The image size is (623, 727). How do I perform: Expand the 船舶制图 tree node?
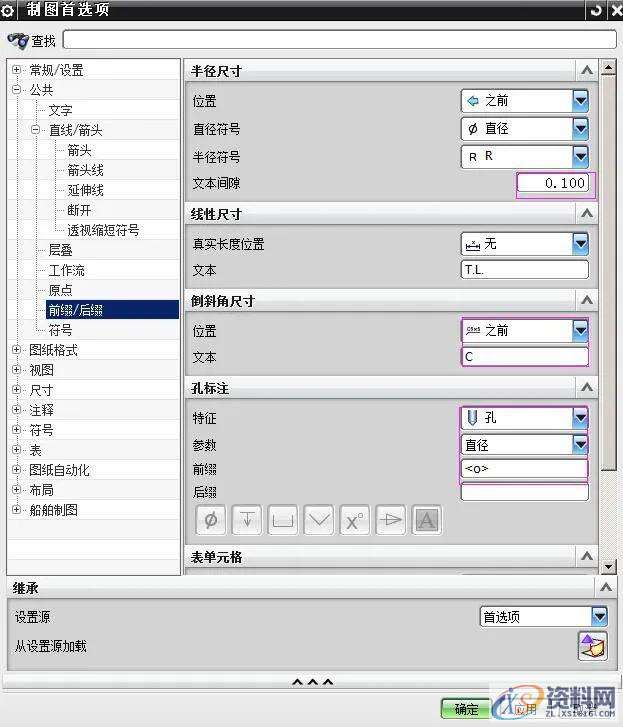[x=16, y=510]
